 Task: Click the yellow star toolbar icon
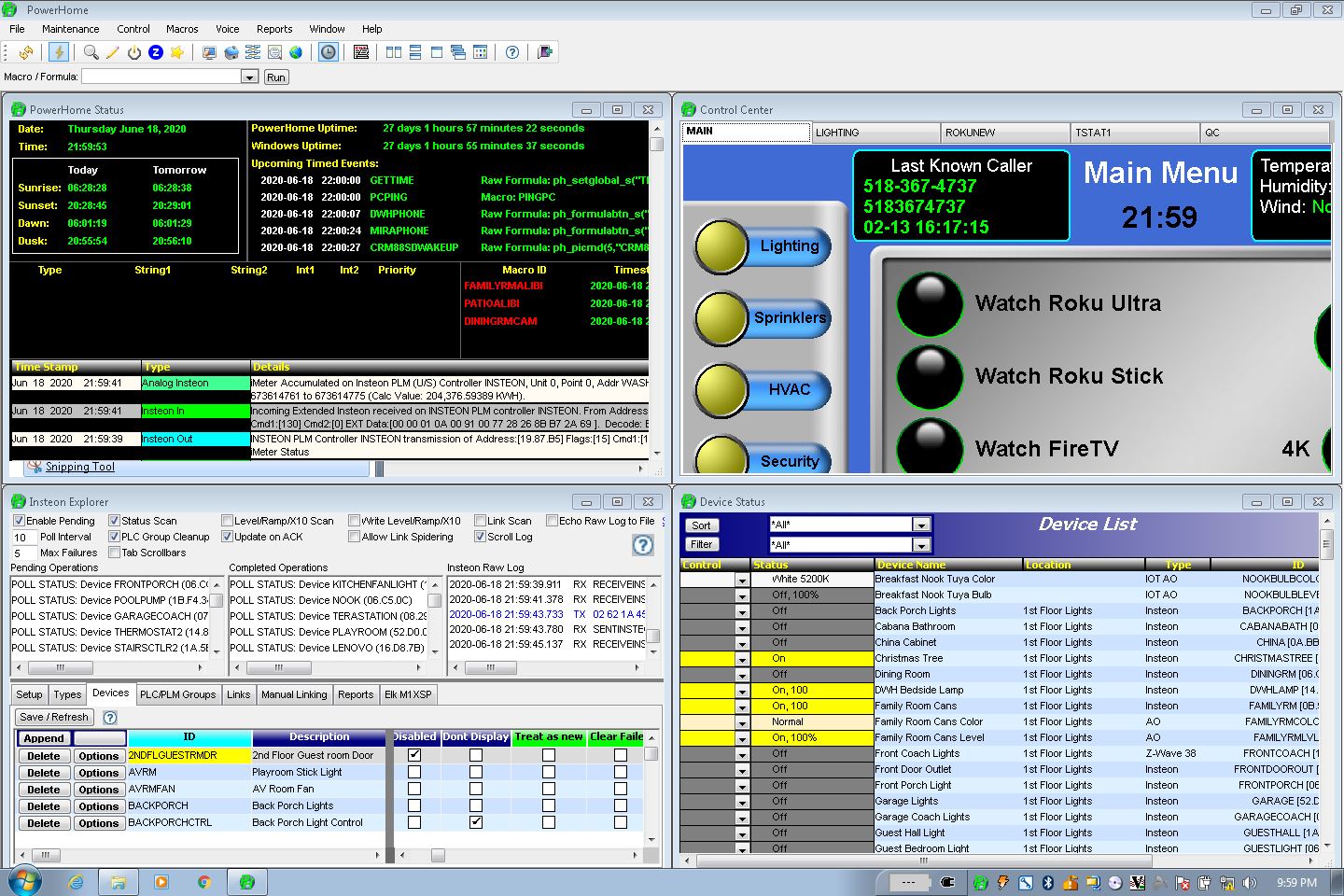tap(177, 52)
